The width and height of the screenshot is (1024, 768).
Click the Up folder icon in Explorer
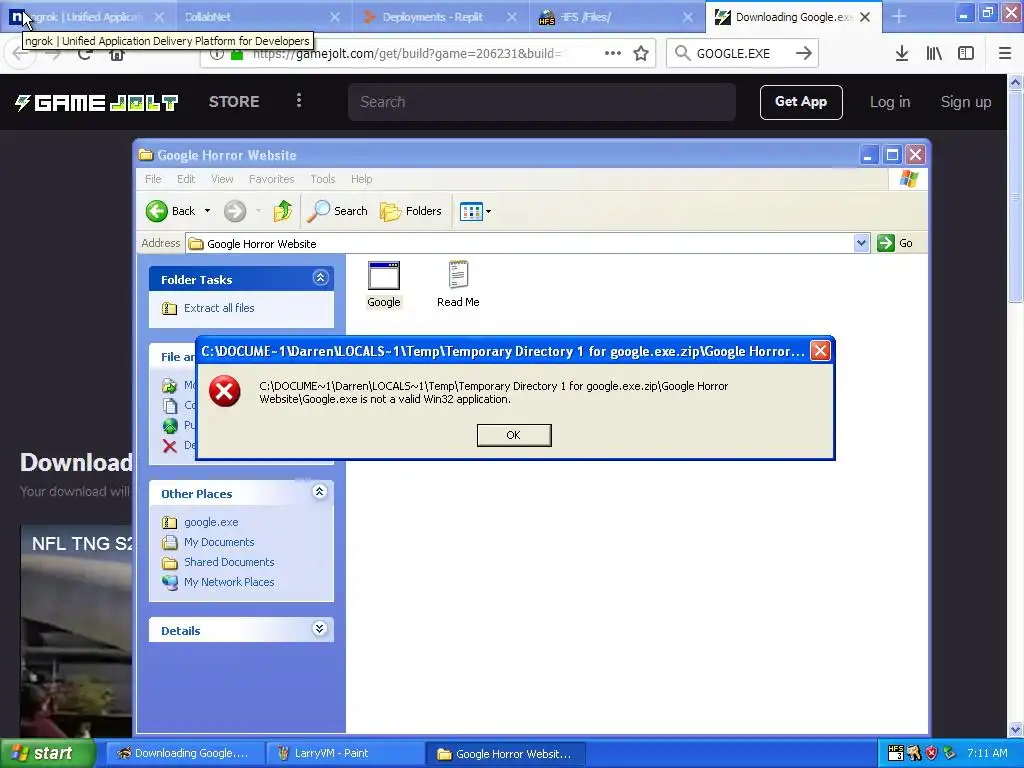click(x=283, y=211)
